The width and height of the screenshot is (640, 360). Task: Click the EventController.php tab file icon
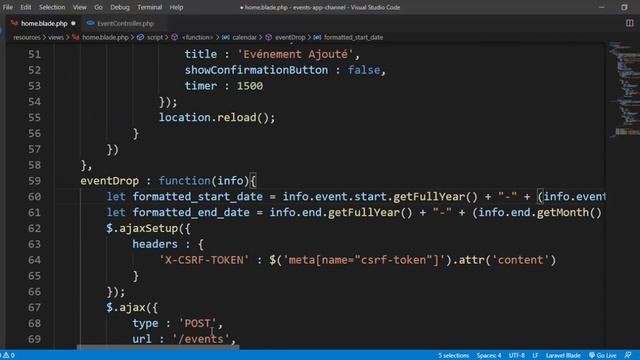tap(91, 24)
